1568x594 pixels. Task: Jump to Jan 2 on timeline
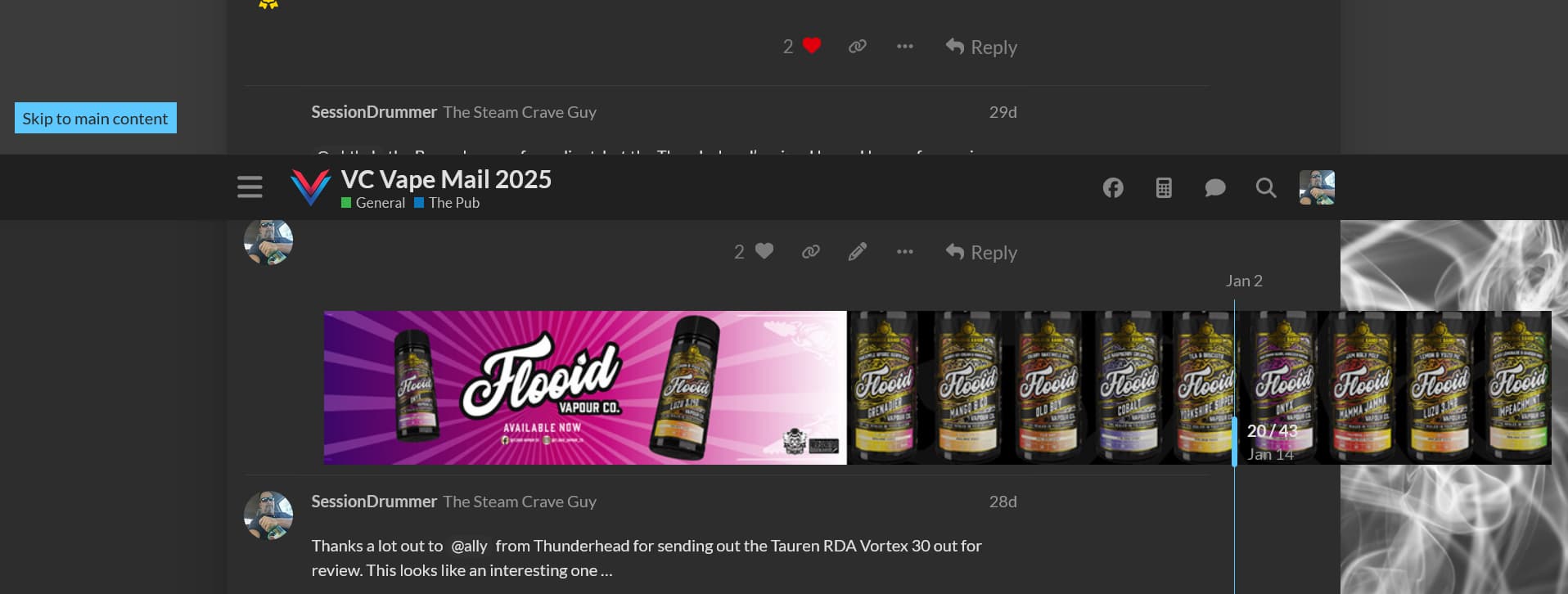tap(1244, 281)
